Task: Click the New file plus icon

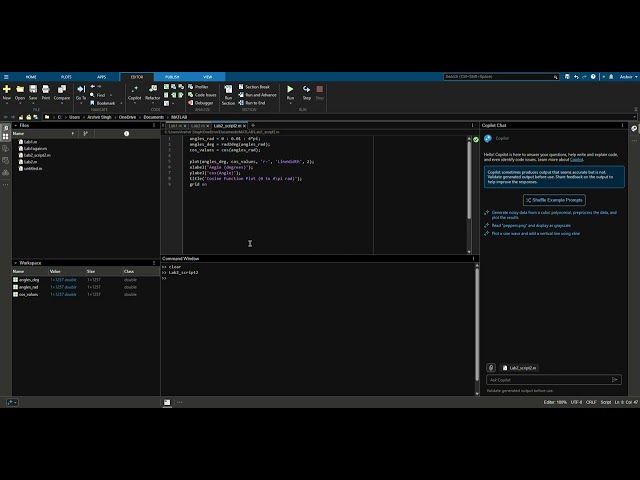Action: point(7,89)
